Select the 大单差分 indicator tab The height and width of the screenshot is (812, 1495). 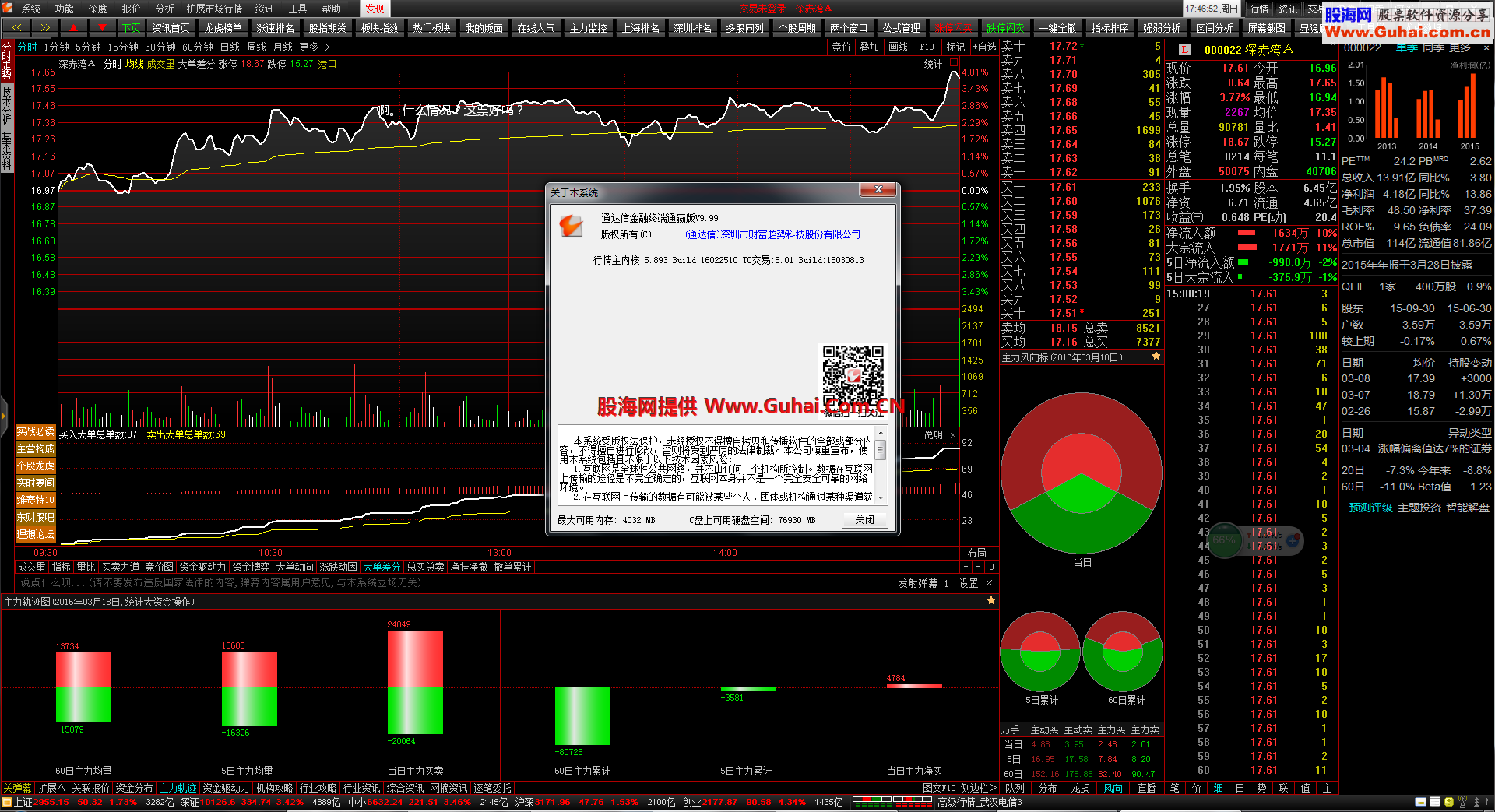click(382, 567)
